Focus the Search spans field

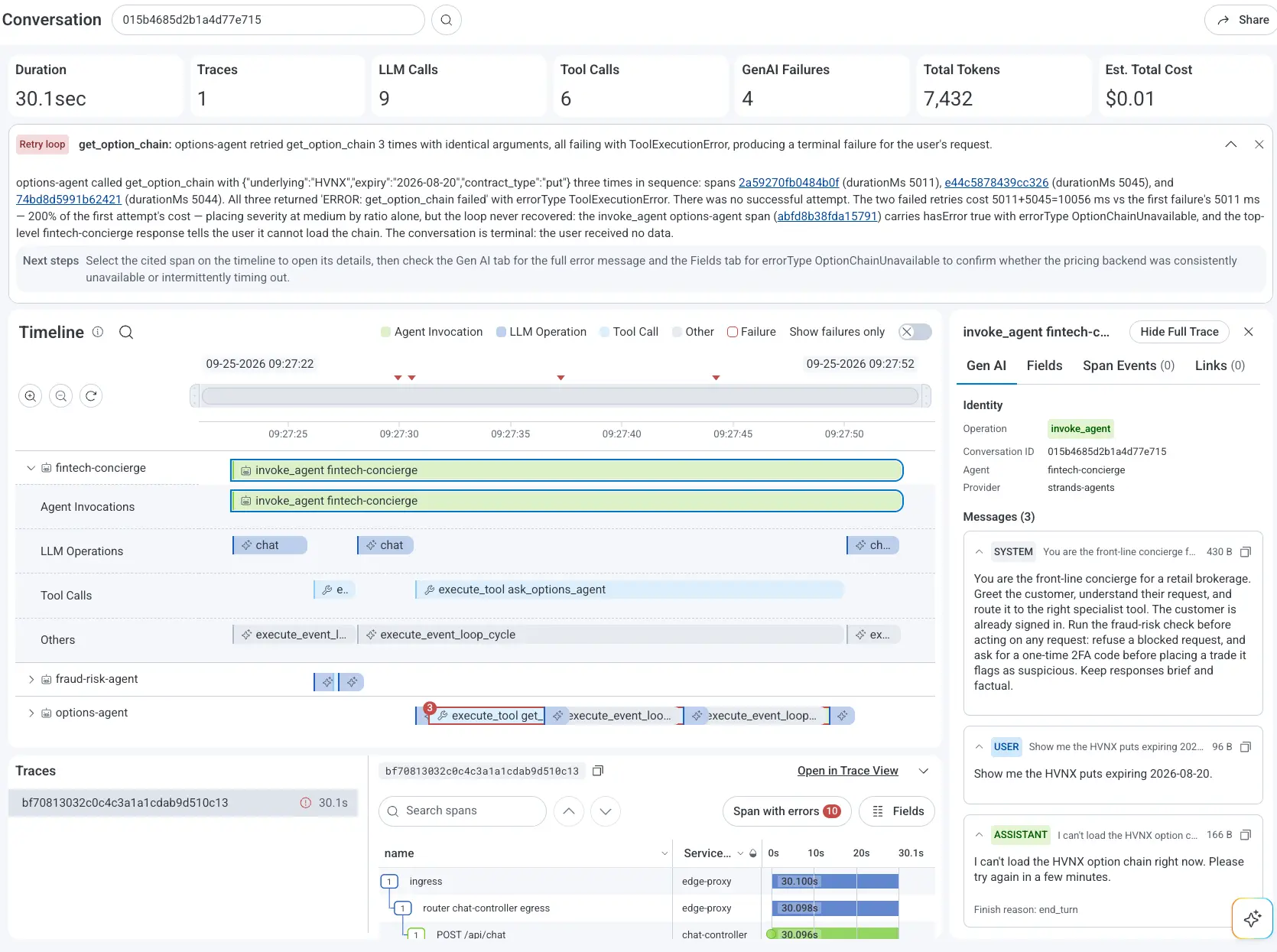pyautogui.click(x=463, y=811)
